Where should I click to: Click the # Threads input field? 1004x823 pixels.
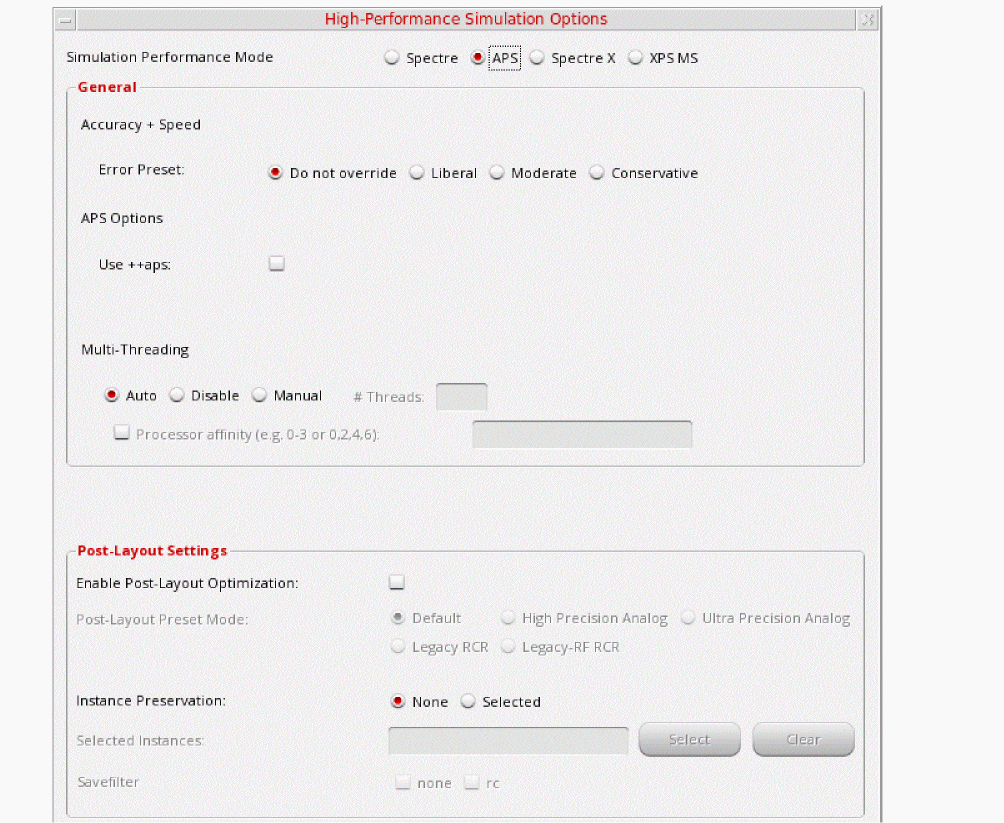462,396
